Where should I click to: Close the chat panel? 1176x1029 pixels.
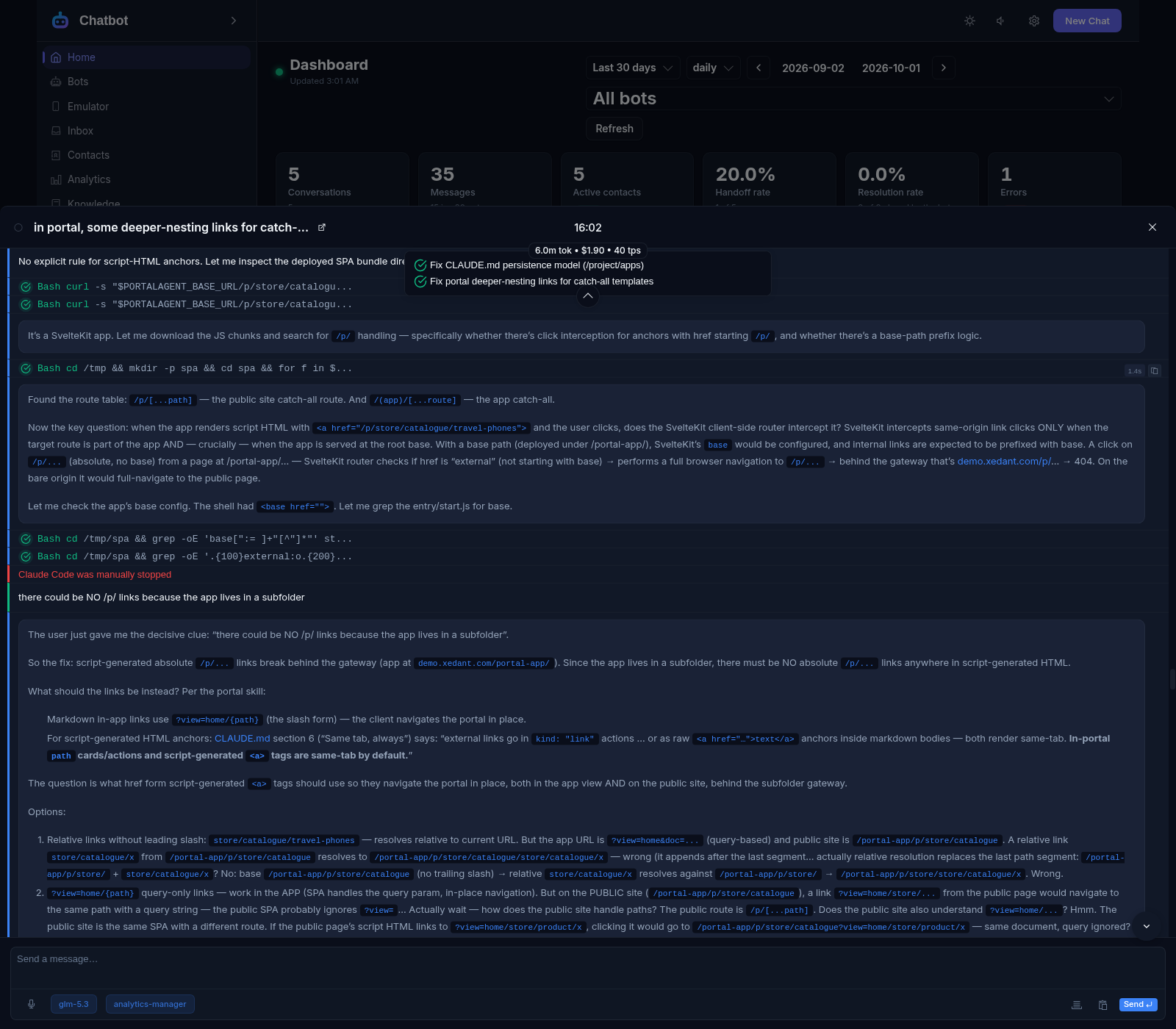point(1152,227)
